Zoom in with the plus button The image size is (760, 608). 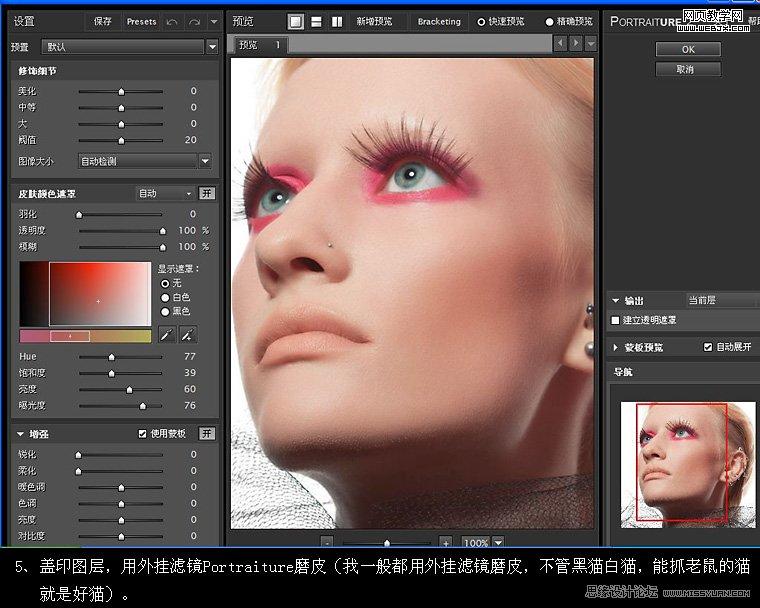pyautogui.click(x=445, y=543)
